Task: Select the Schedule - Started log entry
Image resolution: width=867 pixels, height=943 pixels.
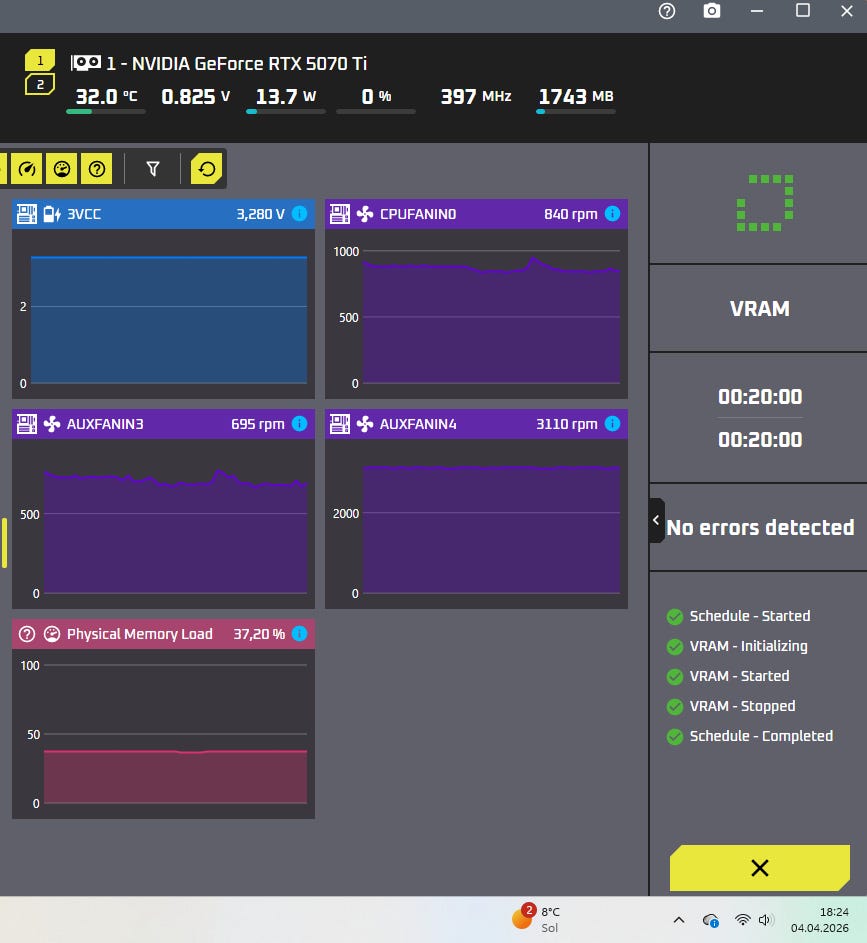Action: [x=750, y=616]
